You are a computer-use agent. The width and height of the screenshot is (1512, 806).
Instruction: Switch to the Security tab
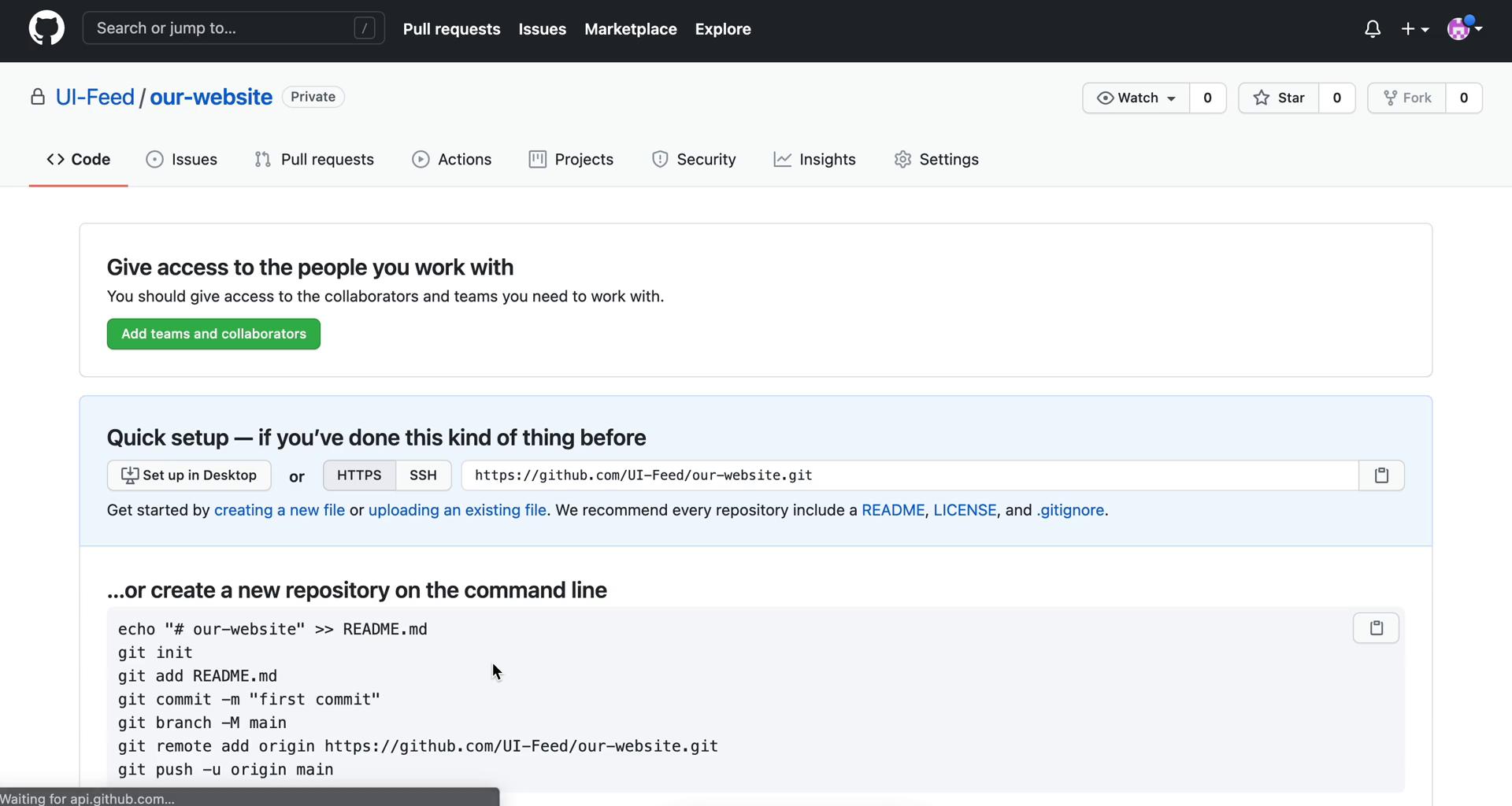[x=694, y=159]
